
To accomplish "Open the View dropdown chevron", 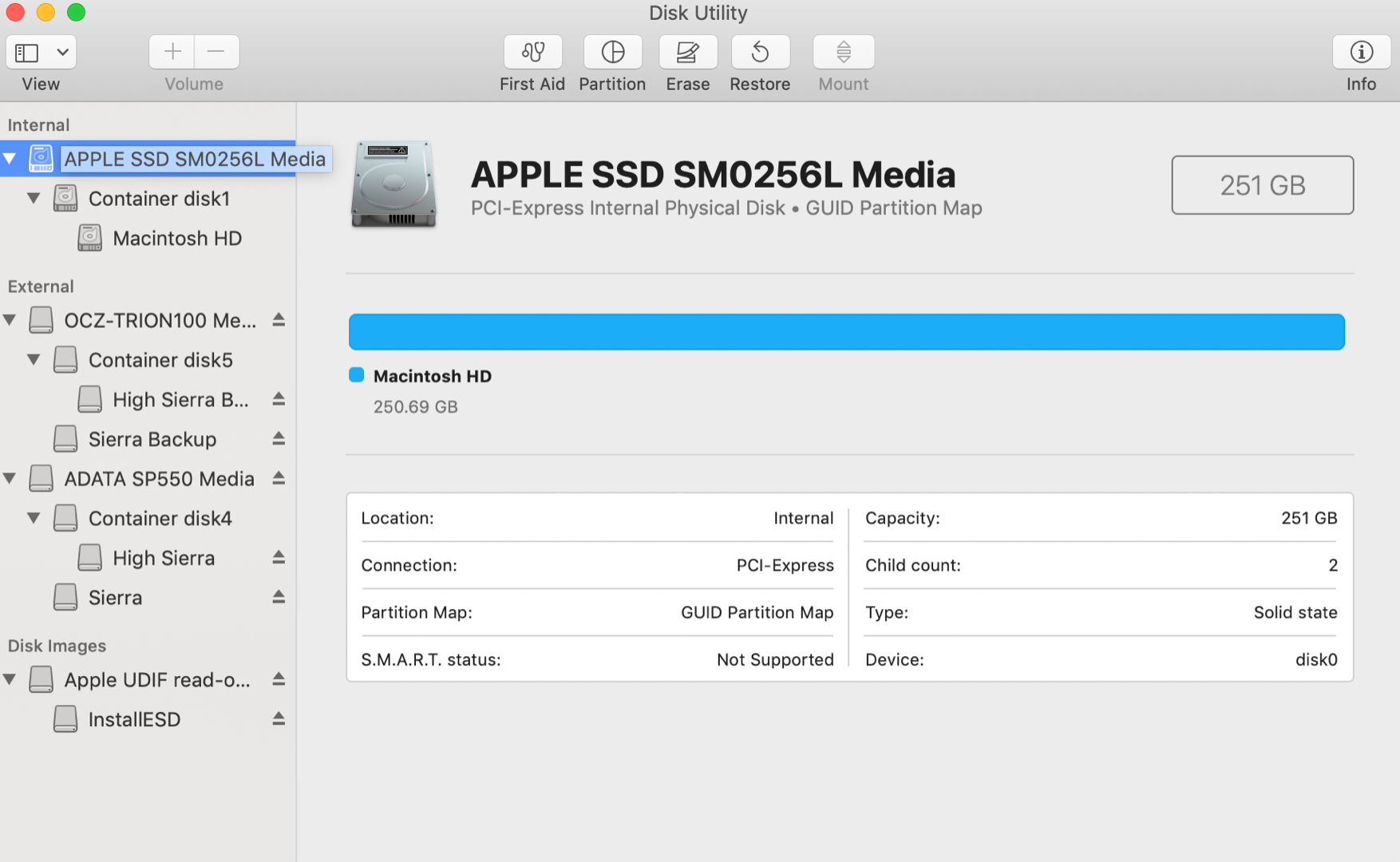I will coord(62,53).
